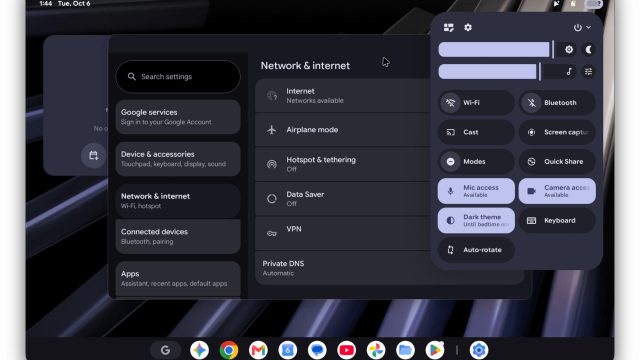Open Device & accessories category
Screen dimensions: 640x360
(x=178, y=159)
